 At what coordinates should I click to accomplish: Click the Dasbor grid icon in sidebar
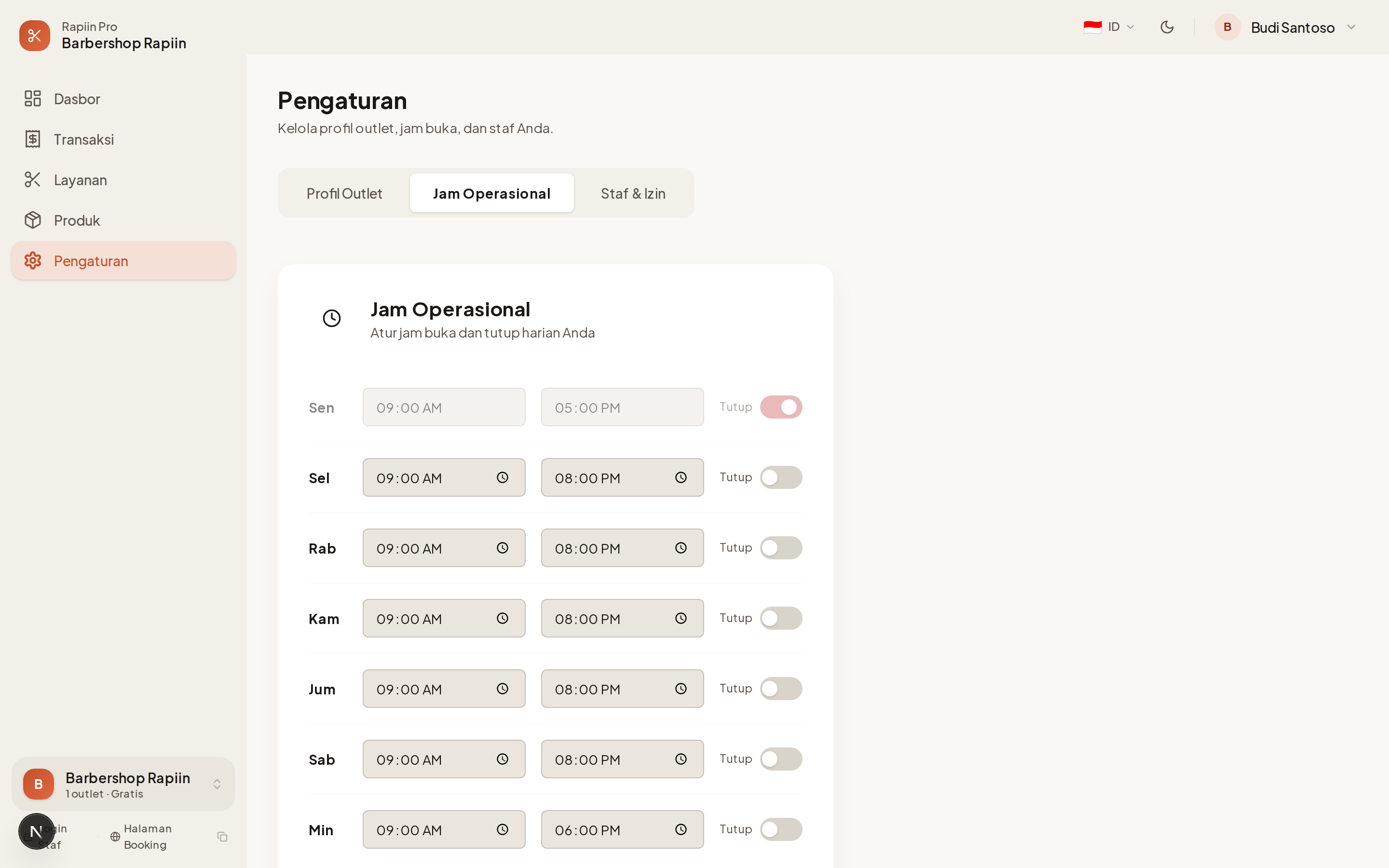tap(33, 99)
